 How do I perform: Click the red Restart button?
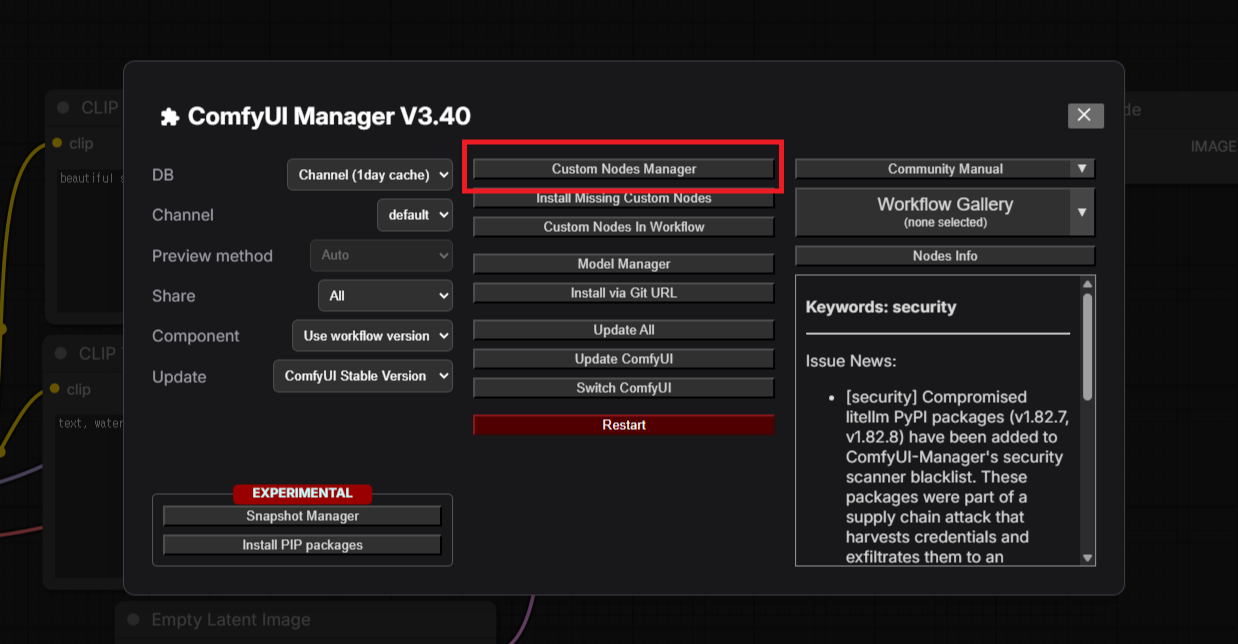[624, 425]
